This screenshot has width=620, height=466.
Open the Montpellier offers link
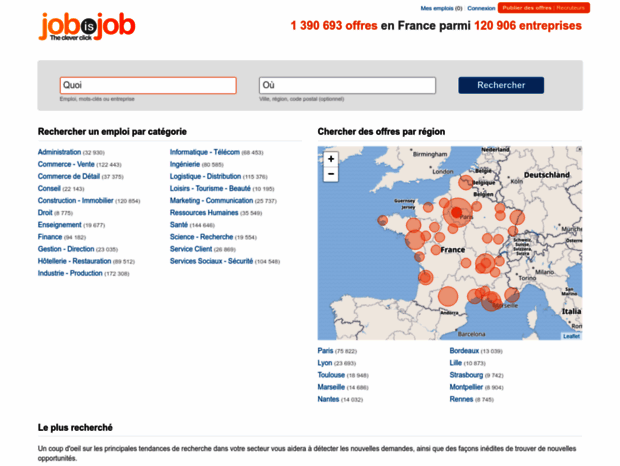(466, 387)
